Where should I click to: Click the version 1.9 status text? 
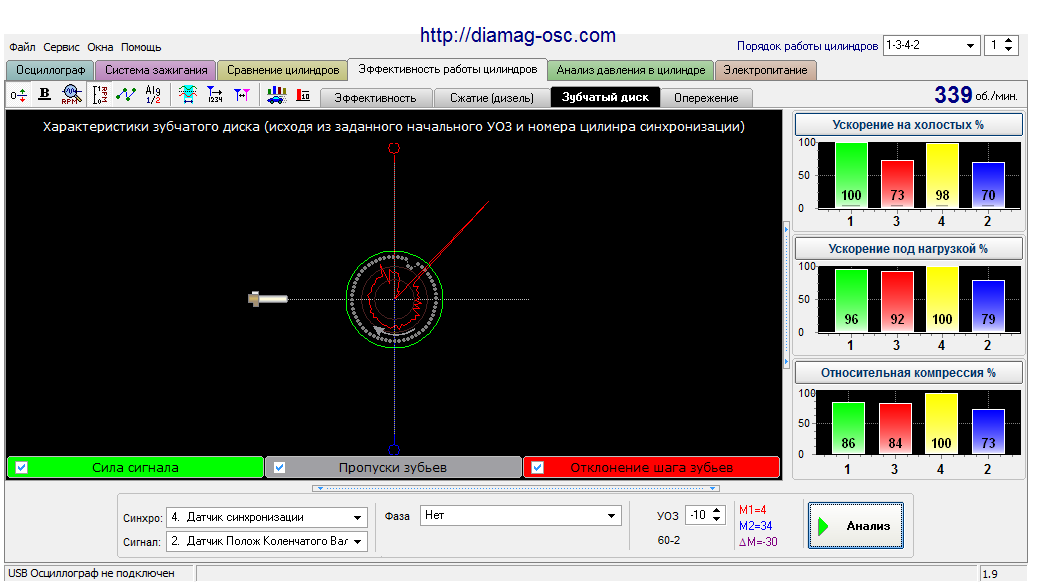tap(990, 574)
